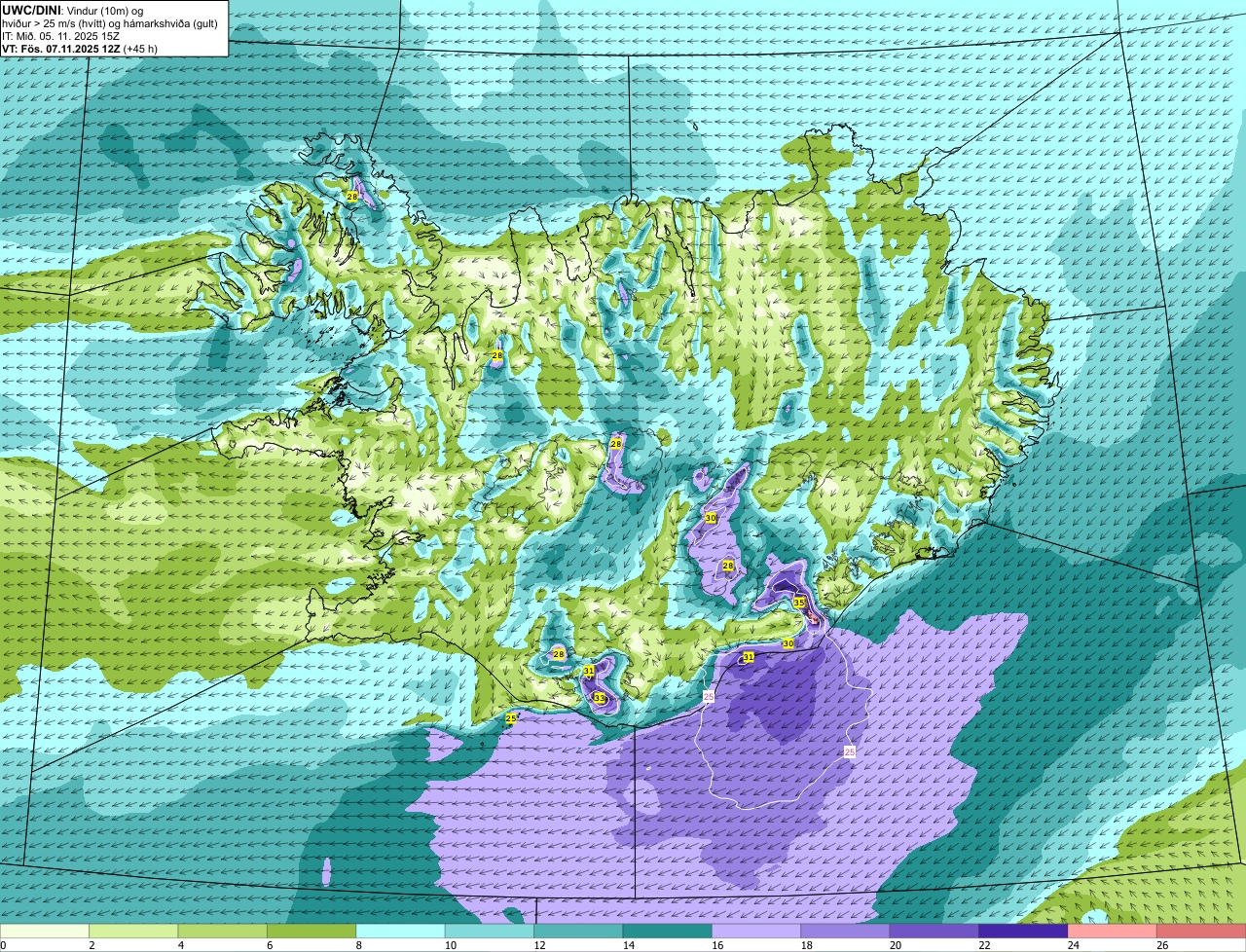Screen dimensions: 1246x952
Task: Choose the 24–26 m/s pink legend swatch
Action: pyautogui.click(x=1113, y=932)
